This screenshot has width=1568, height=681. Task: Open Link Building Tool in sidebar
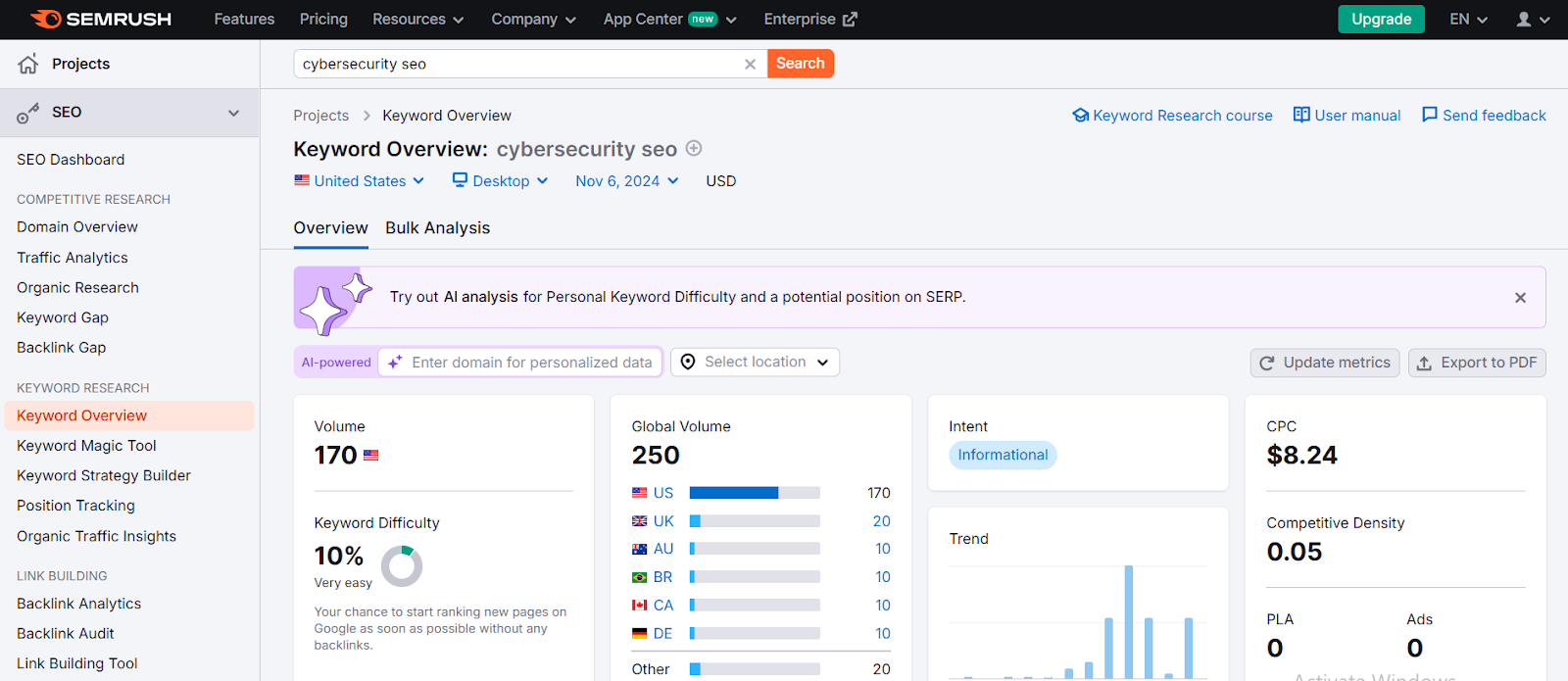point(77,663)
